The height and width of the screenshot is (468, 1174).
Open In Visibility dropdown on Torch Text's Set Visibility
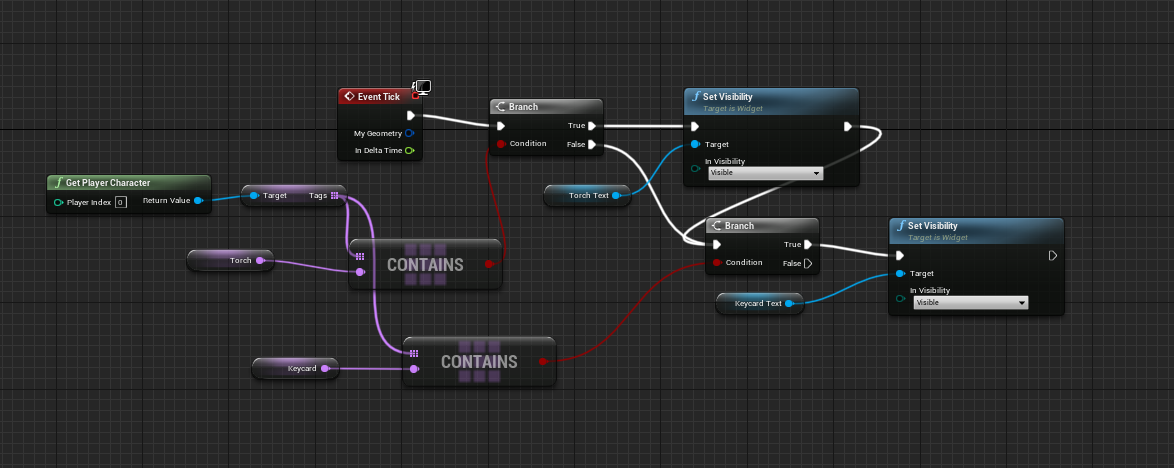pos(765,173)
